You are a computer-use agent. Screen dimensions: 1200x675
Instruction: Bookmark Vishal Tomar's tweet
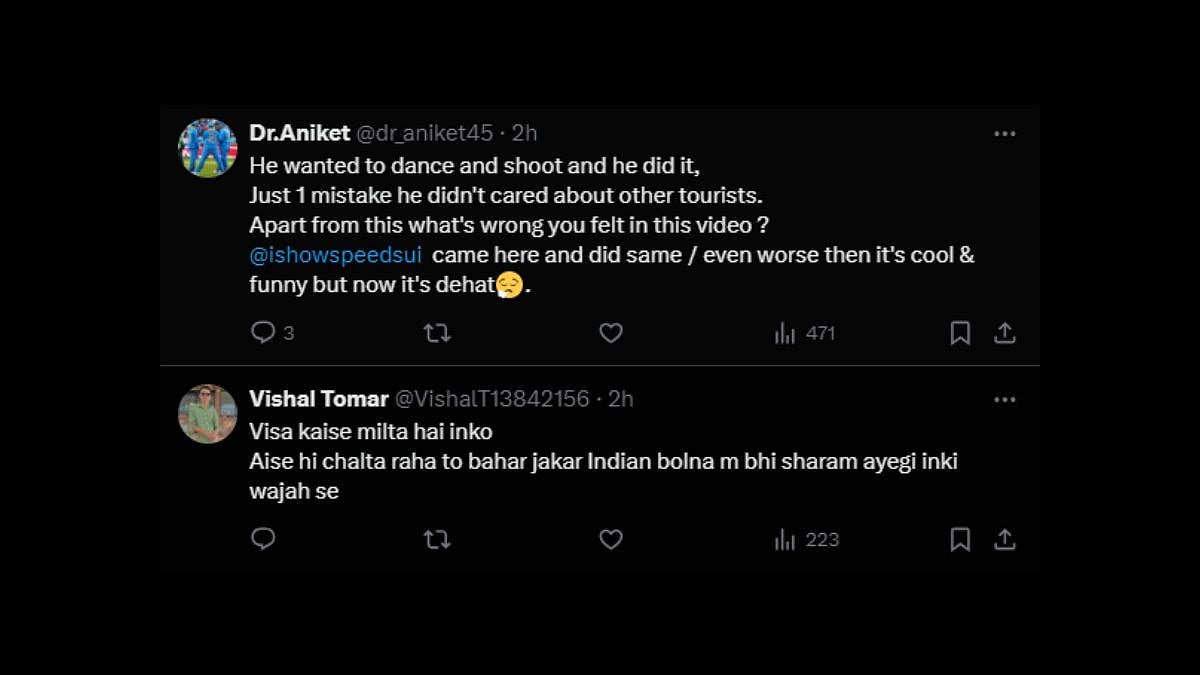[960, 540]
